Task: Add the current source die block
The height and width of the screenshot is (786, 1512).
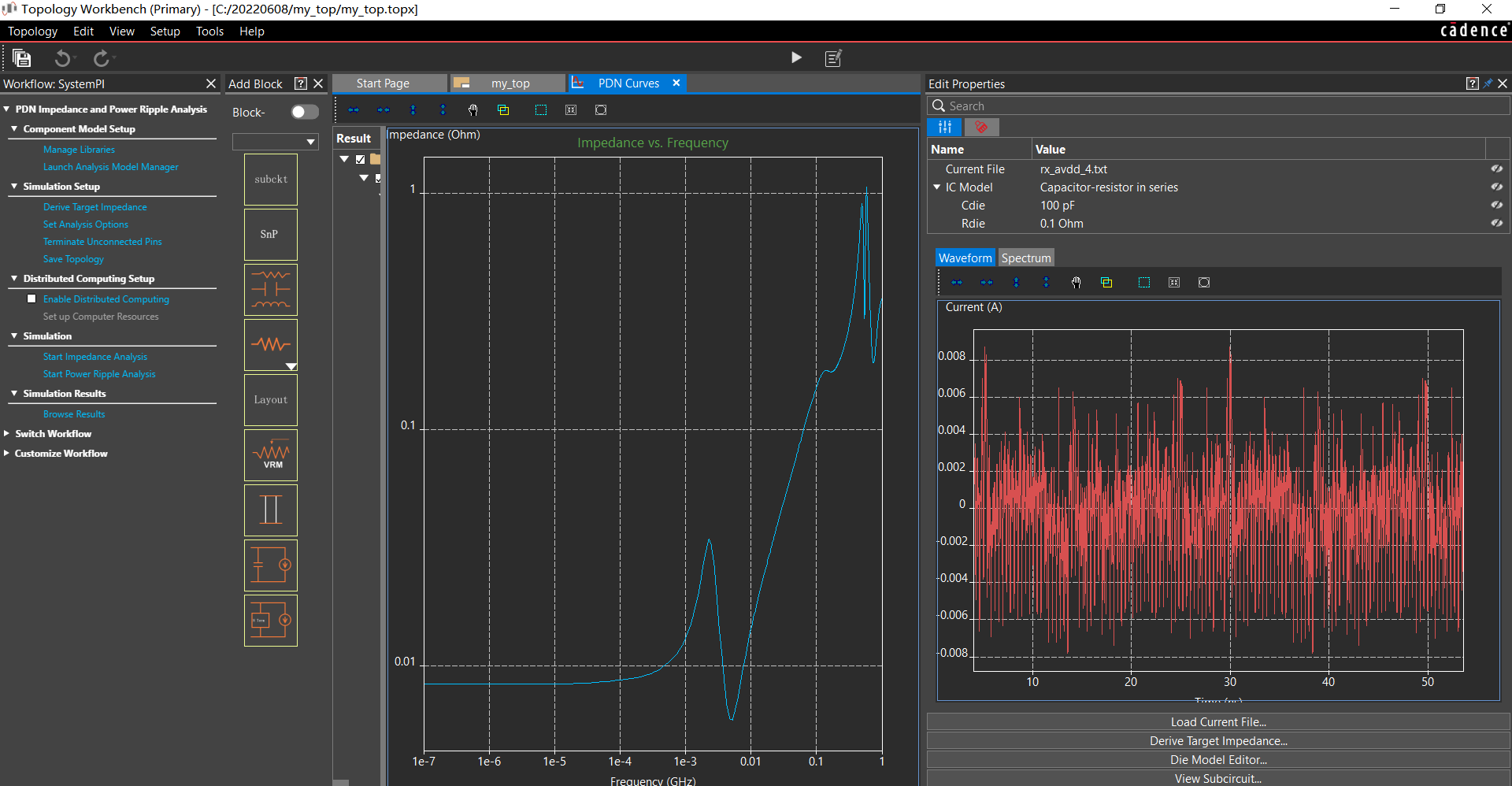Action: [271, 565]
